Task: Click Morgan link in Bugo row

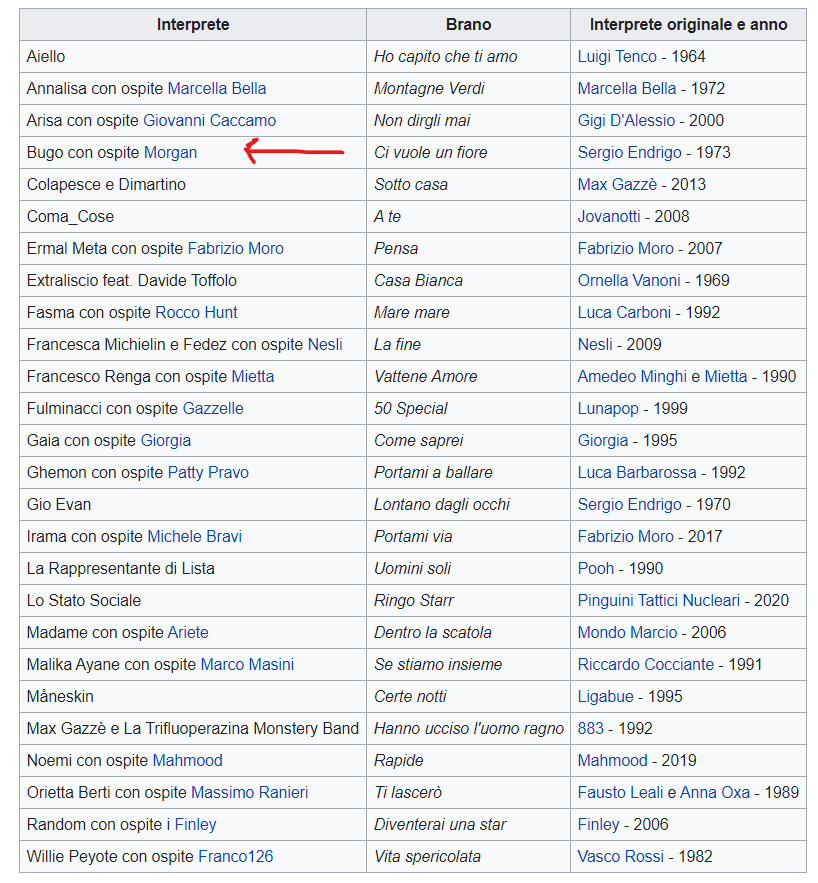Action: click(x=170, y=153)
